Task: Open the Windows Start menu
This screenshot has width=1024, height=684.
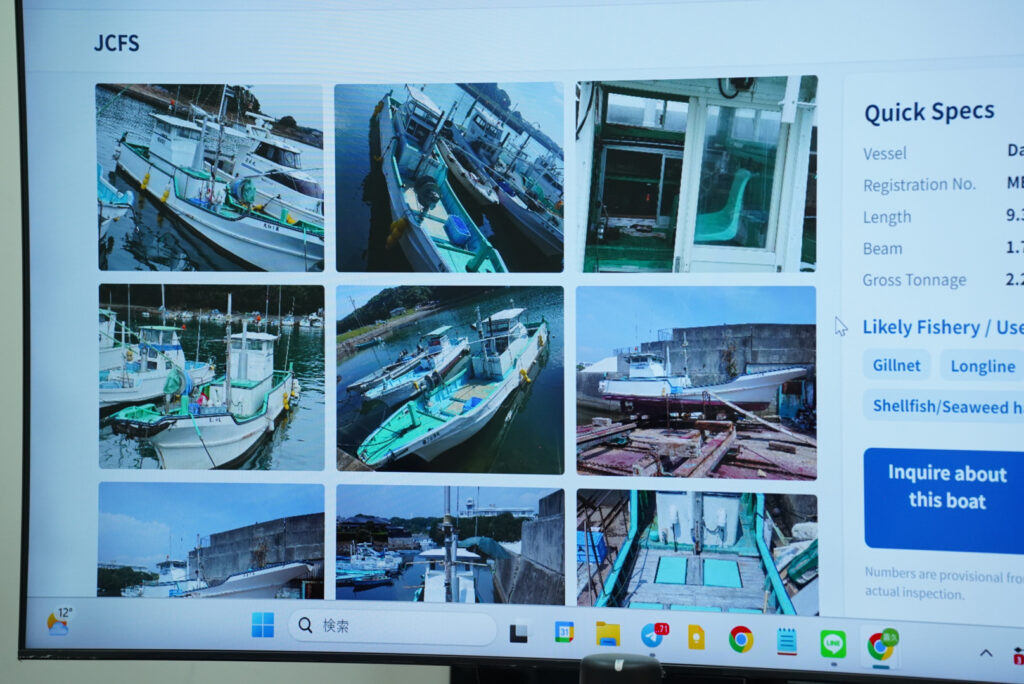Action: pyautogui.click(x=263, y=625)
